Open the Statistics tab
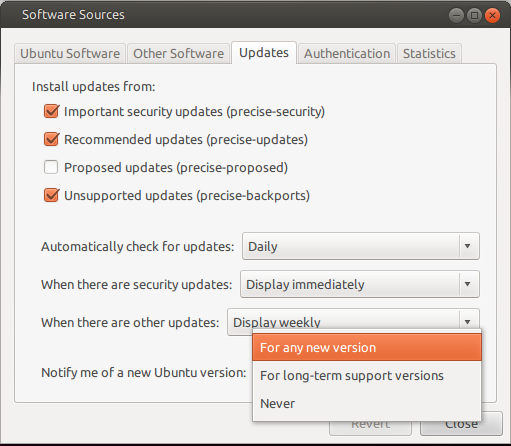Viewport: 511px width, 446px height. pyautogui.click(x=429, y=53)
